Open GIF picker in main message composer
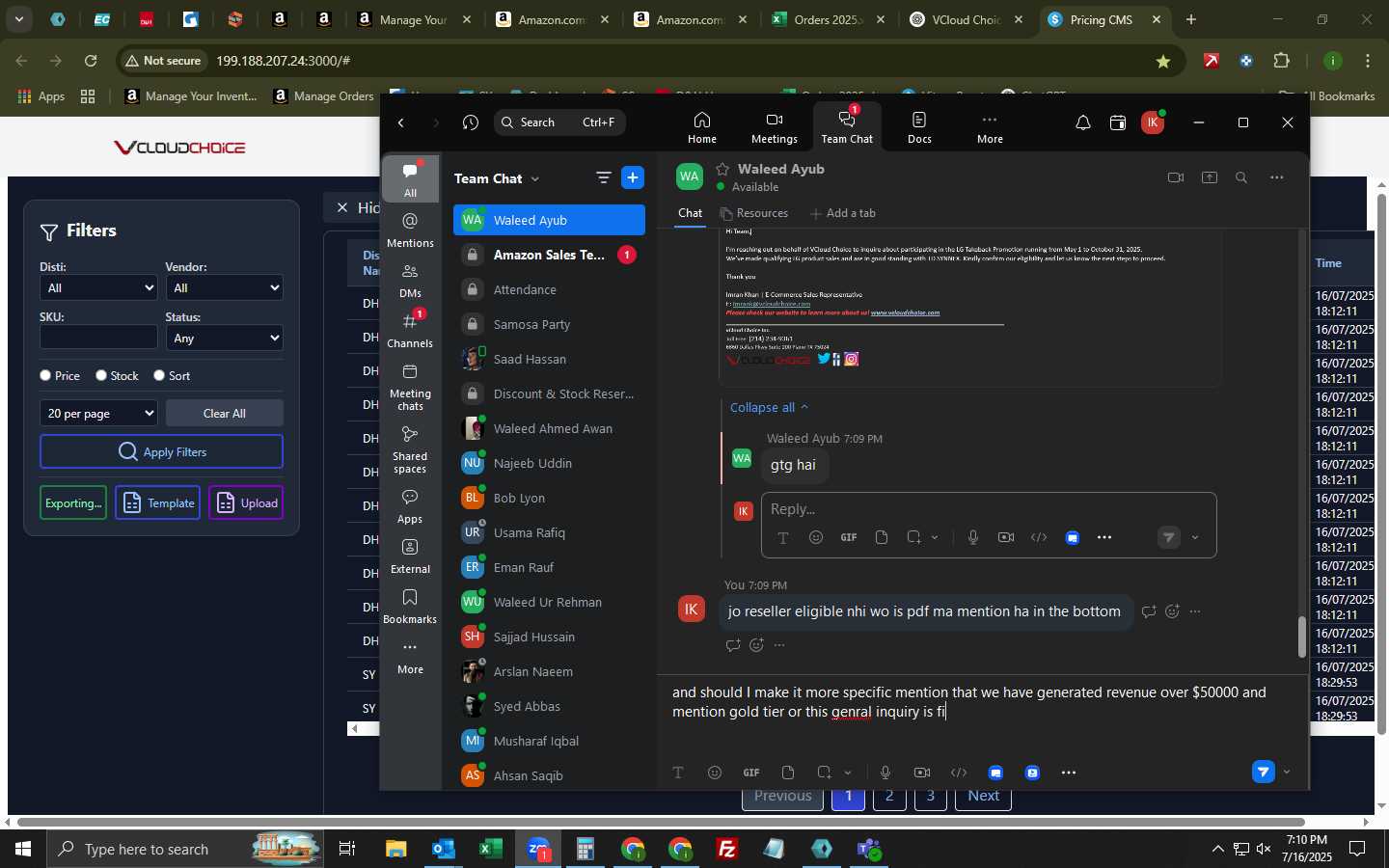Screen dimensions: 1389x868 point(751,773)
